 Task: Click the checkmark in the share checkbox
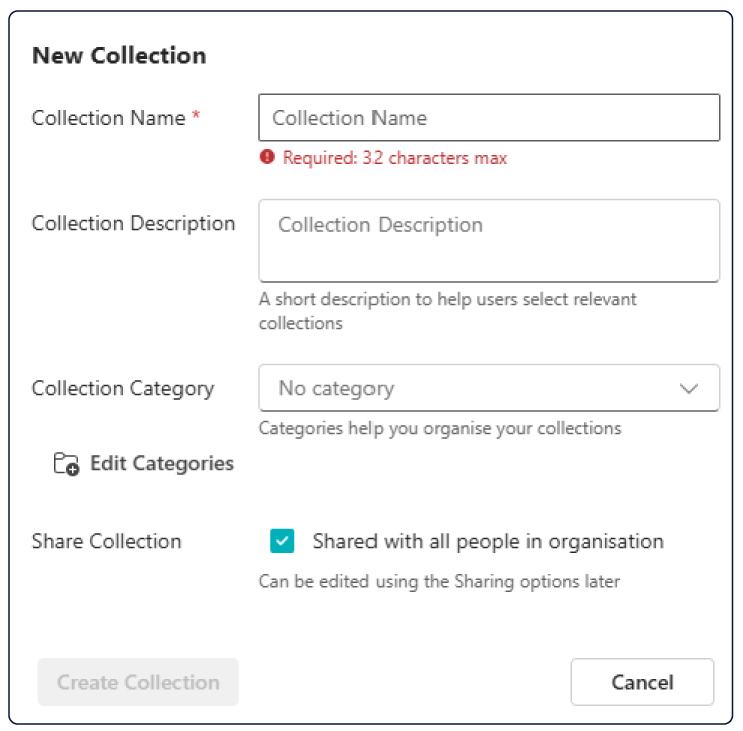282,541
